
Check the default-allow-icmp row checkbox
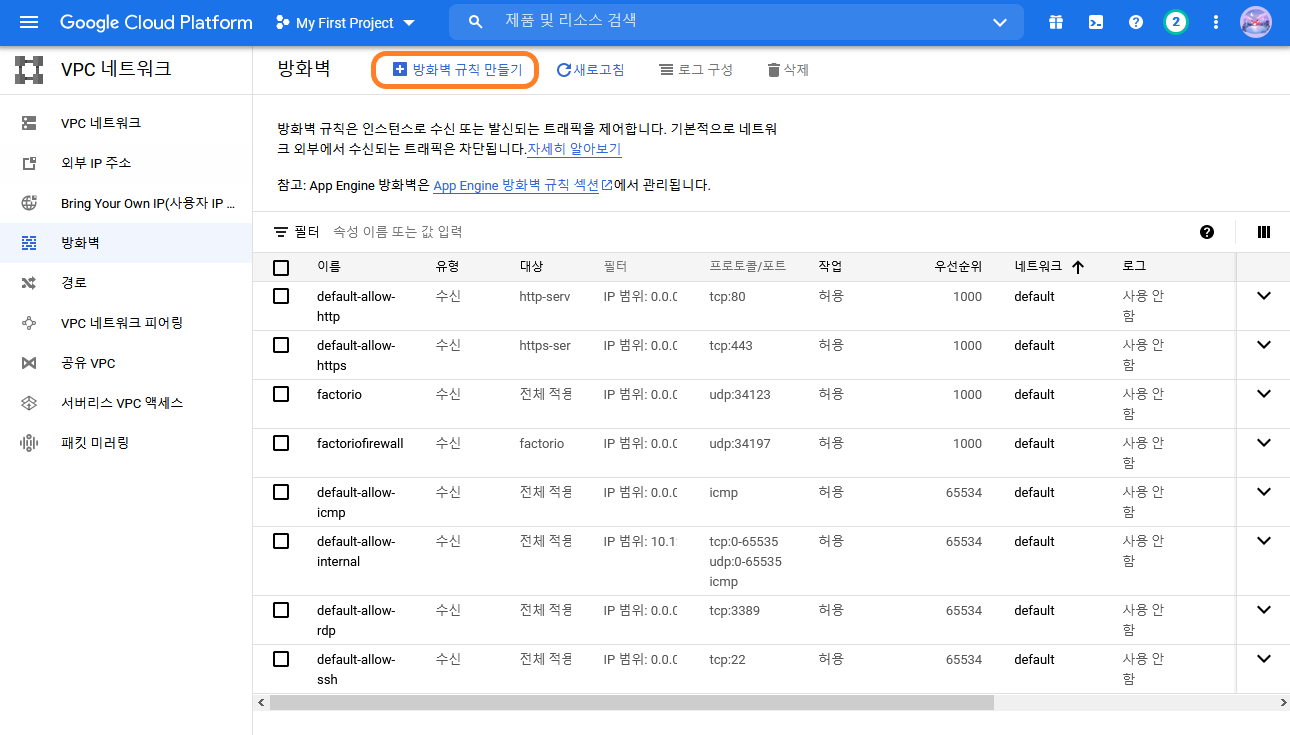click(281, 492)
